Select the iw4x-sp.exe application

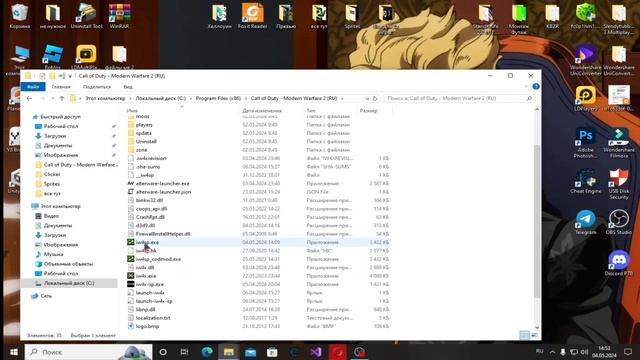tap(145, 284)
